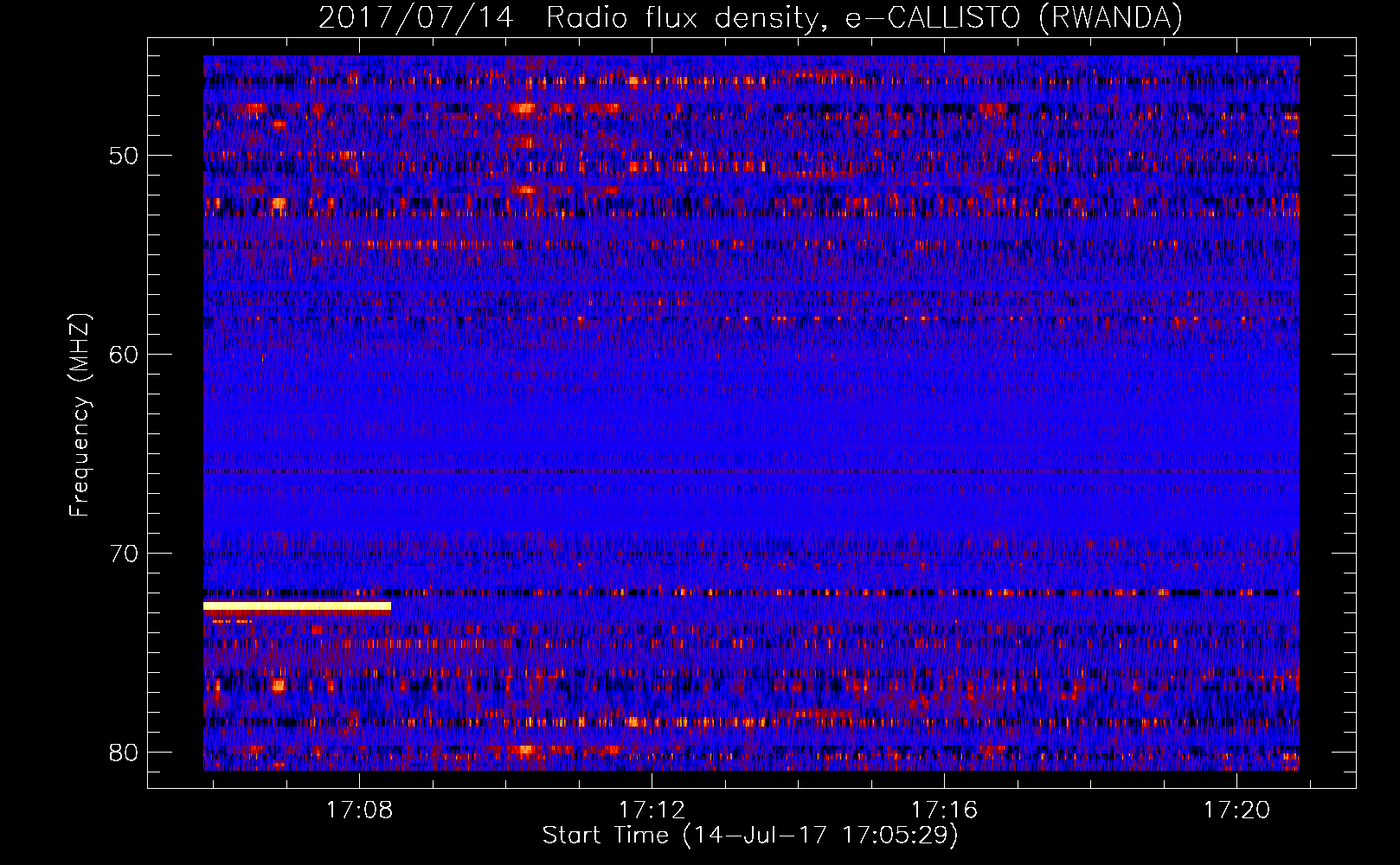1400x865 pixels.
Task: Click the frequency tick label '80'
Action: coord(124,753)
